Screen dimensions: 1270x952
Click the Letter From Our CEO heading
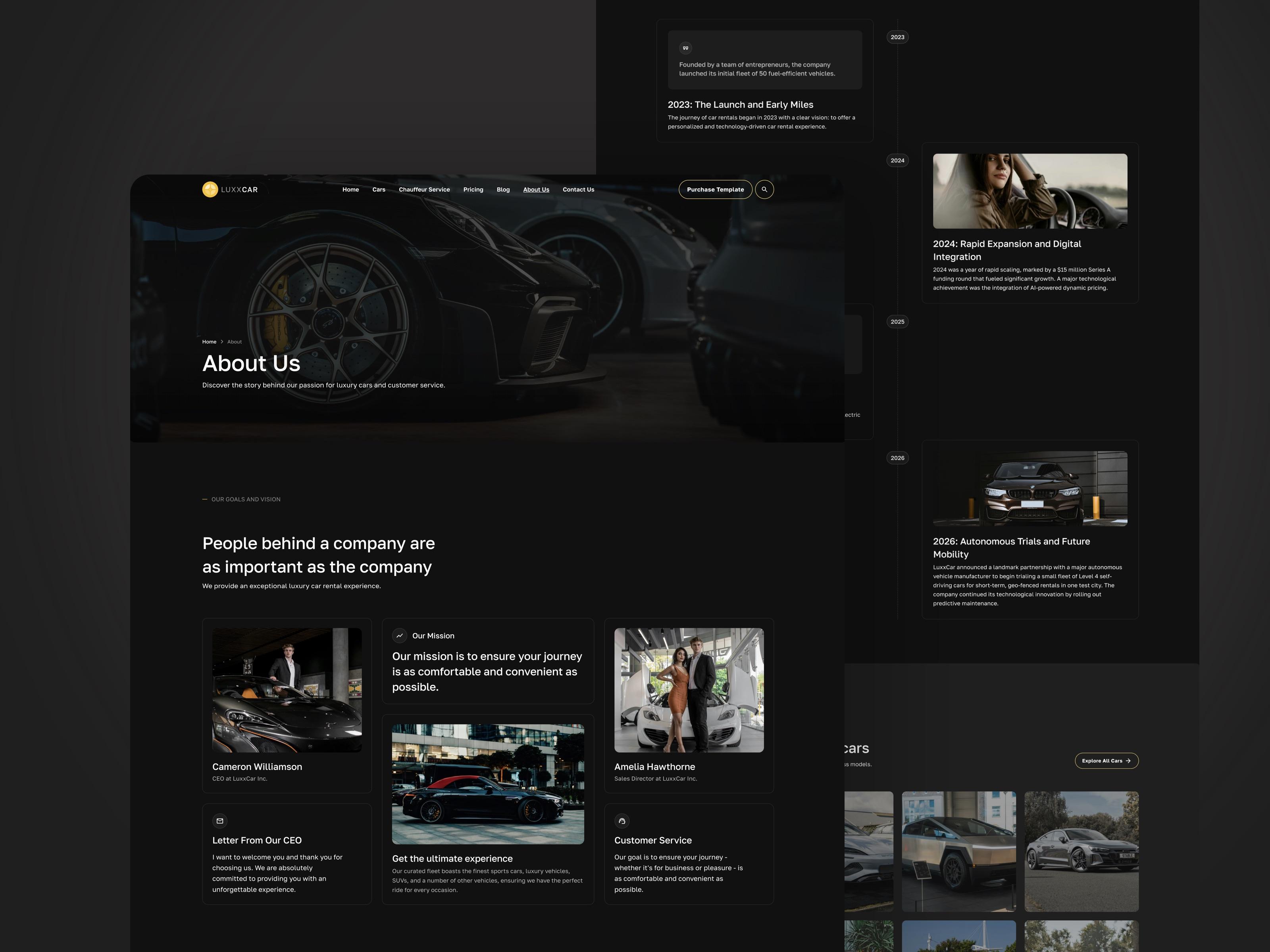pos(257,840)
